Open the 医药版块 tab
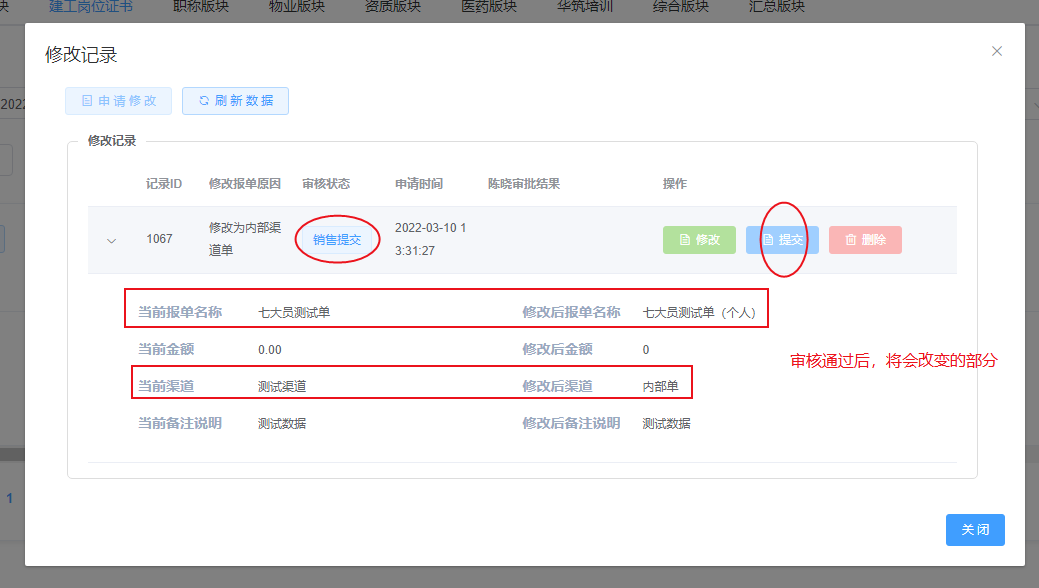 point(489,6)
